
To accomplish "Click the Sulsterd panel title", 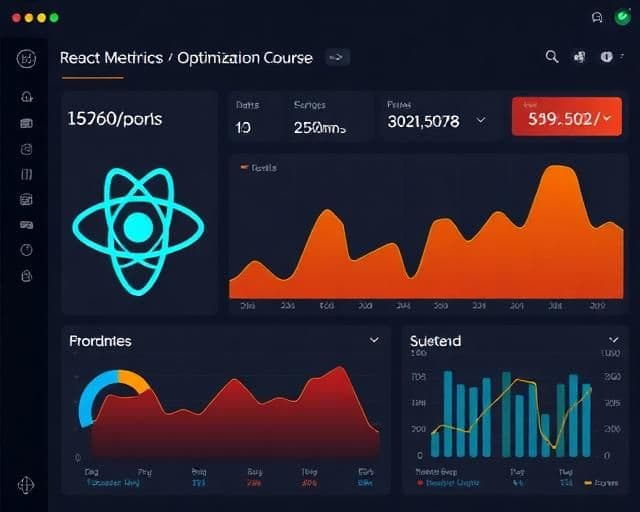I will [435, 341].
